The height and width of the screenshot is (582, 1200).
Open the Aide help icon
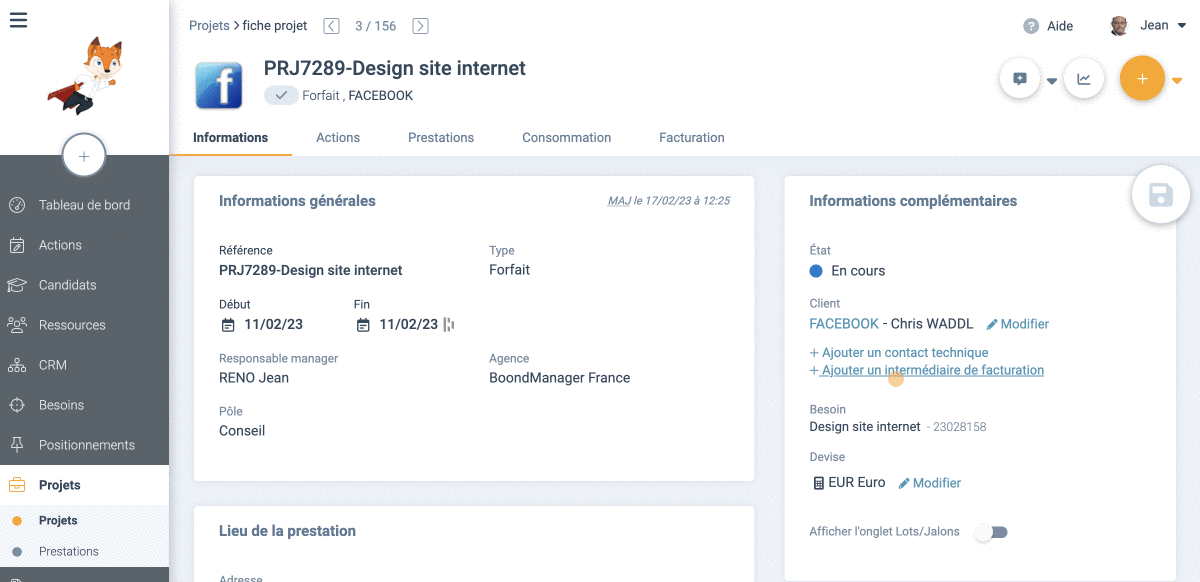(x=1031, y=26)
